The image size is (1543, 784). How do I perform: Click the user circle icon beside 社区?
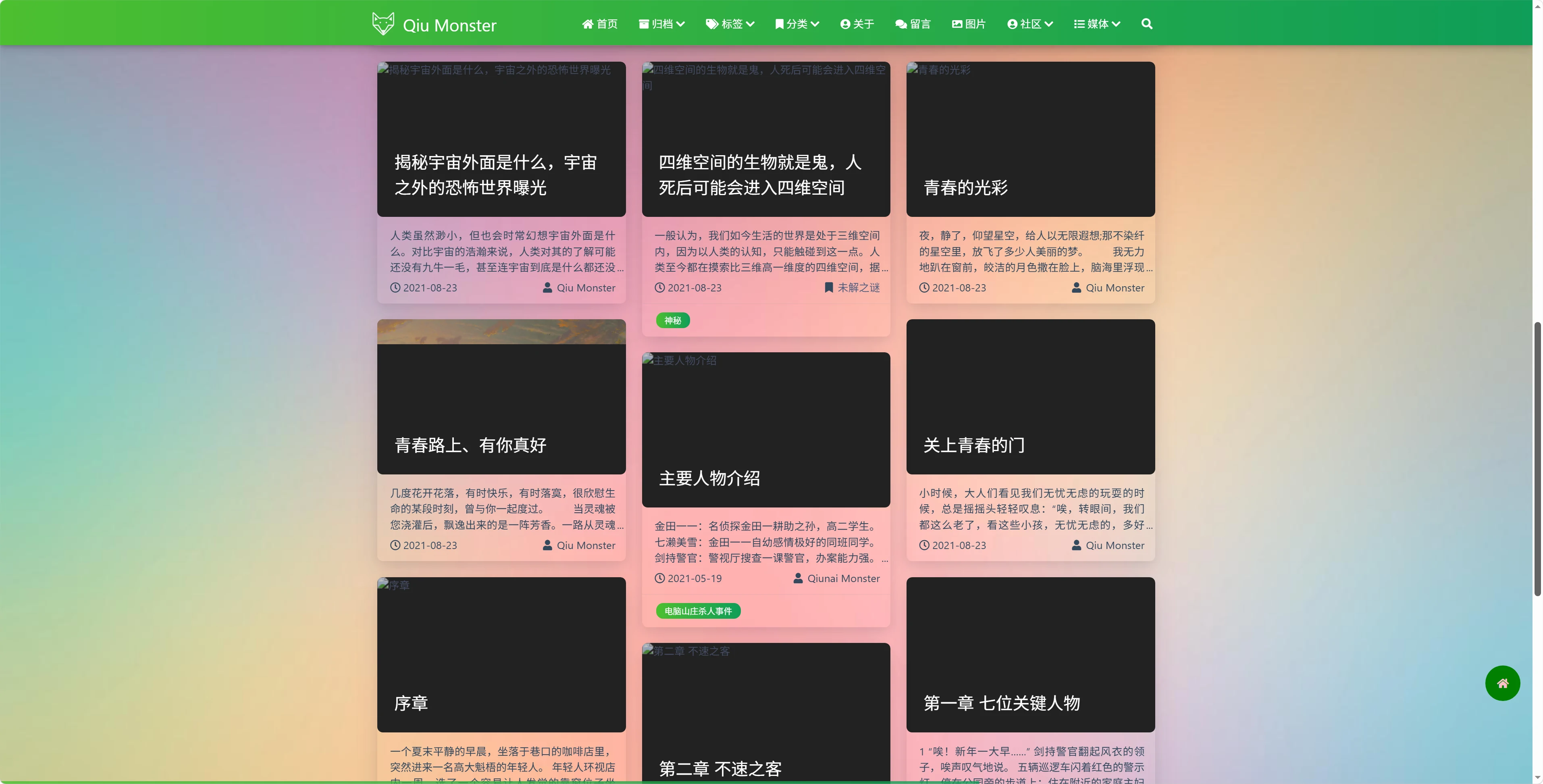1012,24
